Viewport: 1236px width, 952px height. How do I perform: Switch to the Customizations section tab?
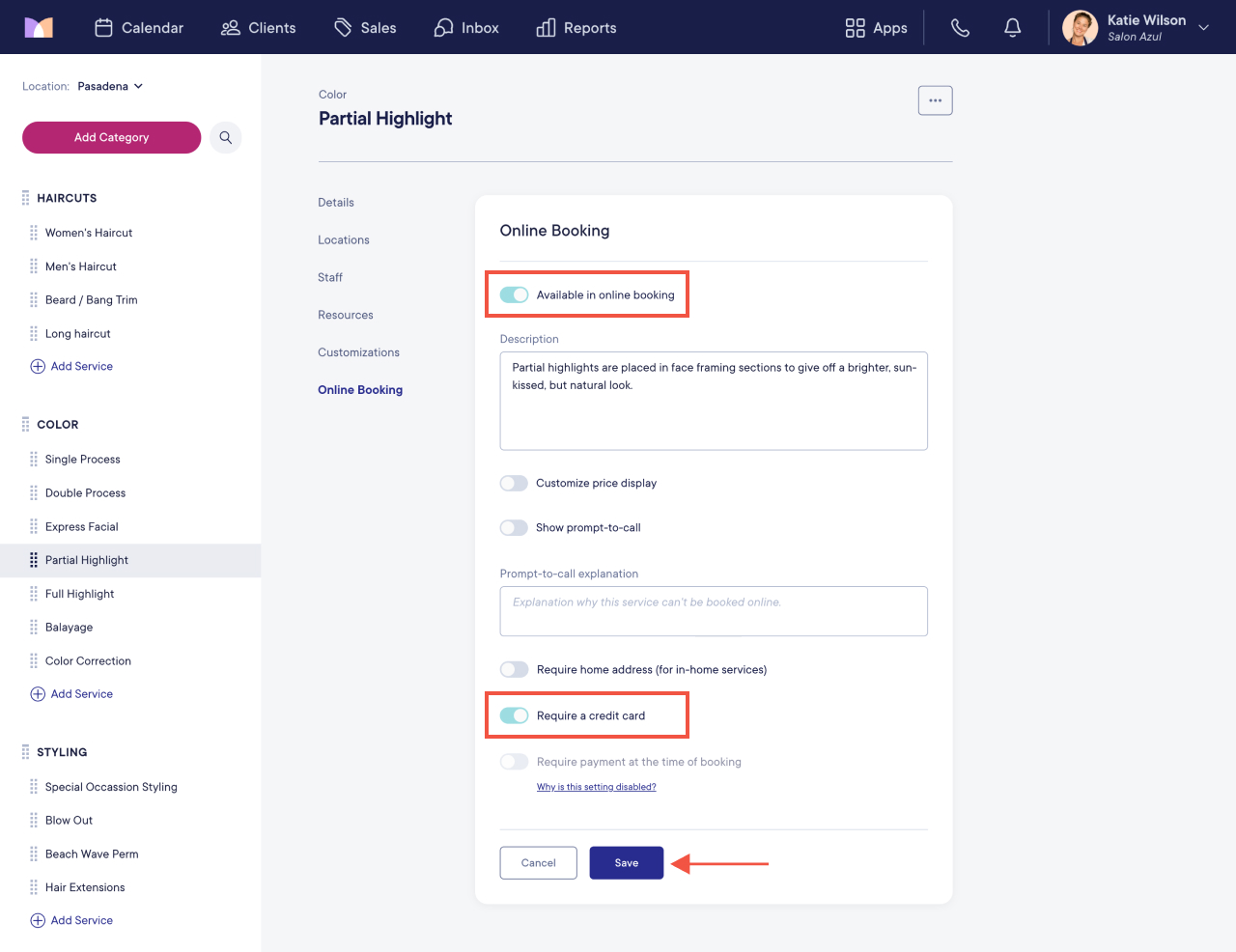tap(358, 352)
